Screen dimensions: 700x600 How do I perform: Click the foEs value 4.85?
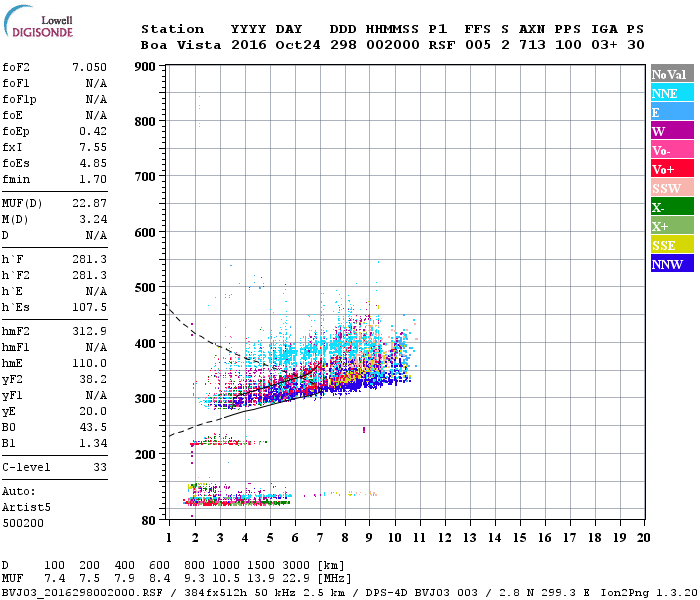93,163
